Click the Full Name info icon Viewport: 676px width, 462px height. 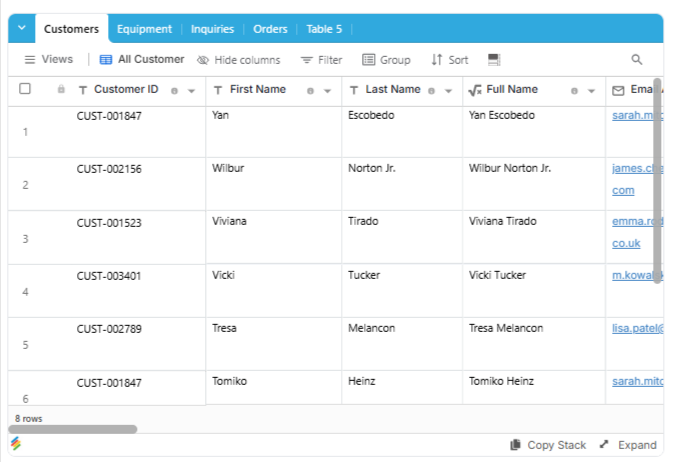tap(574, 91)
